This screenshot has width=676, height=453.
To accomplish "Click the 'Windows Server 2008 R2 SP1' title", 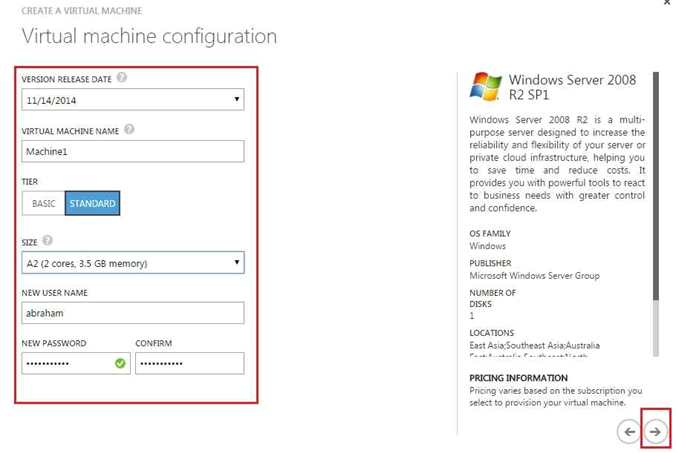I will (572, 87).
